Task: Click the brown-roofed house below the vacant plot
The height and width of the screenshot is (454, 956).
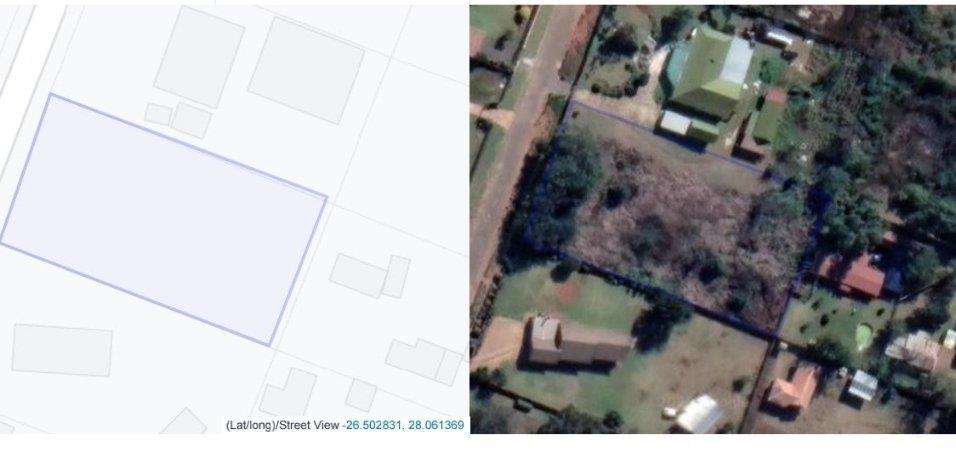Action: click(x=577, y=342)
